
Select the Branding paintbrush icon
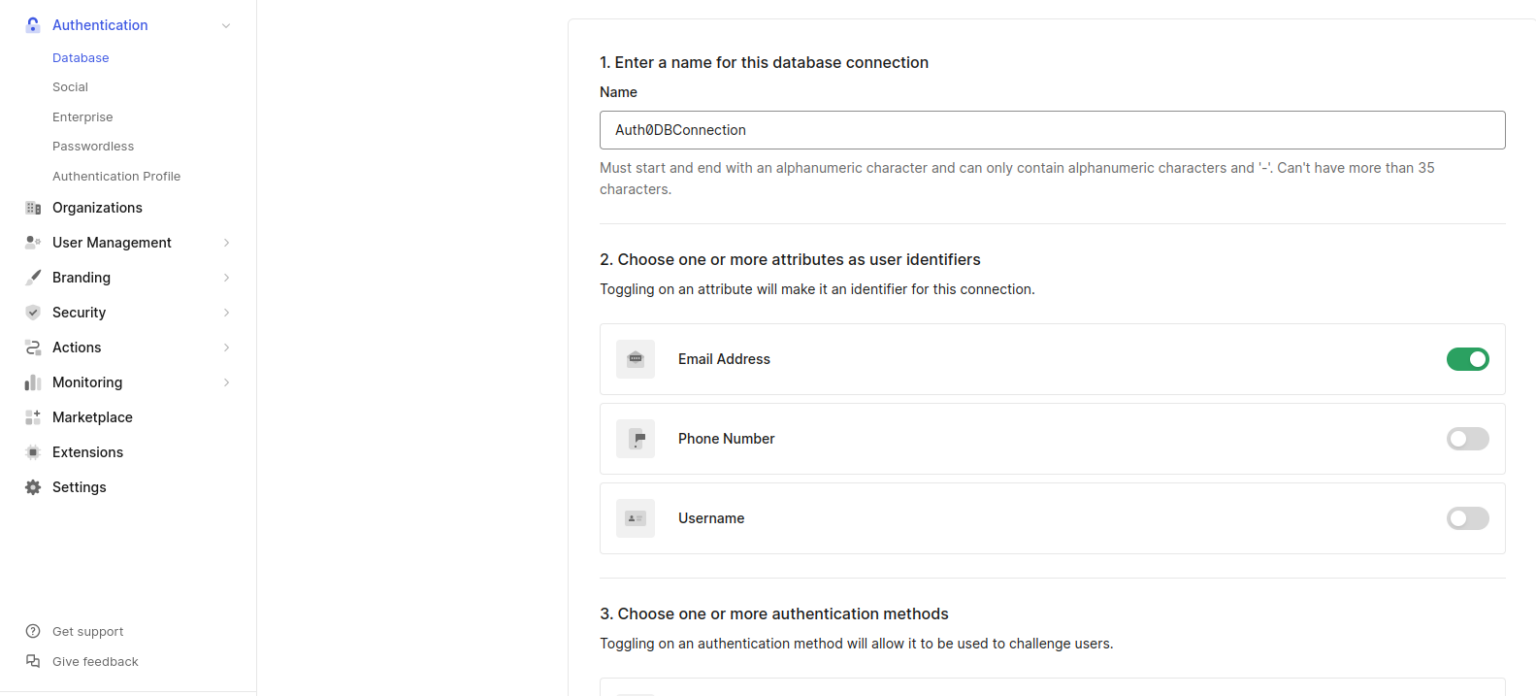[33, 277]
